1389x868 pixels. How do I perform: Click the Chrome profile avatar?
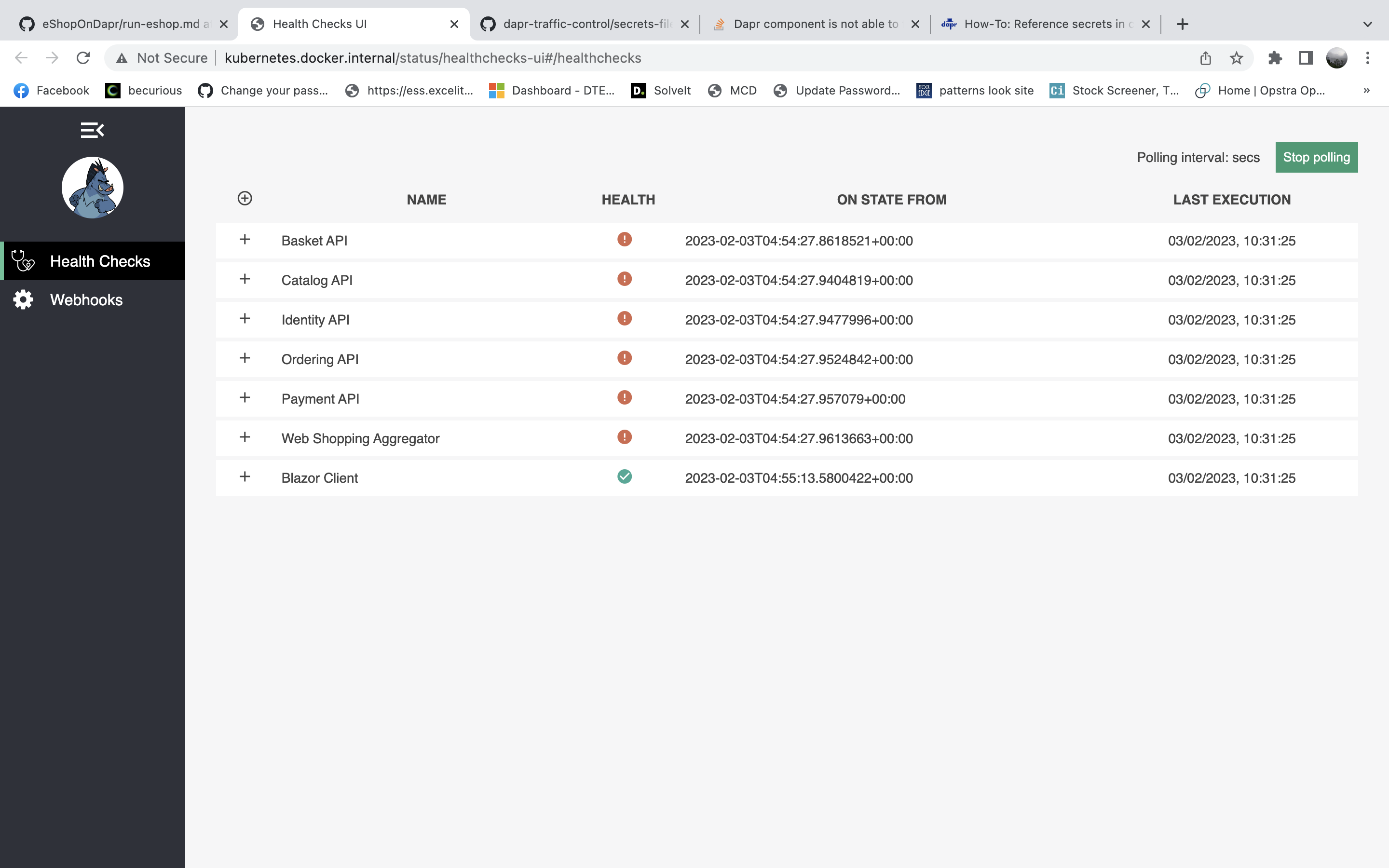click(x=1337, y=57)
